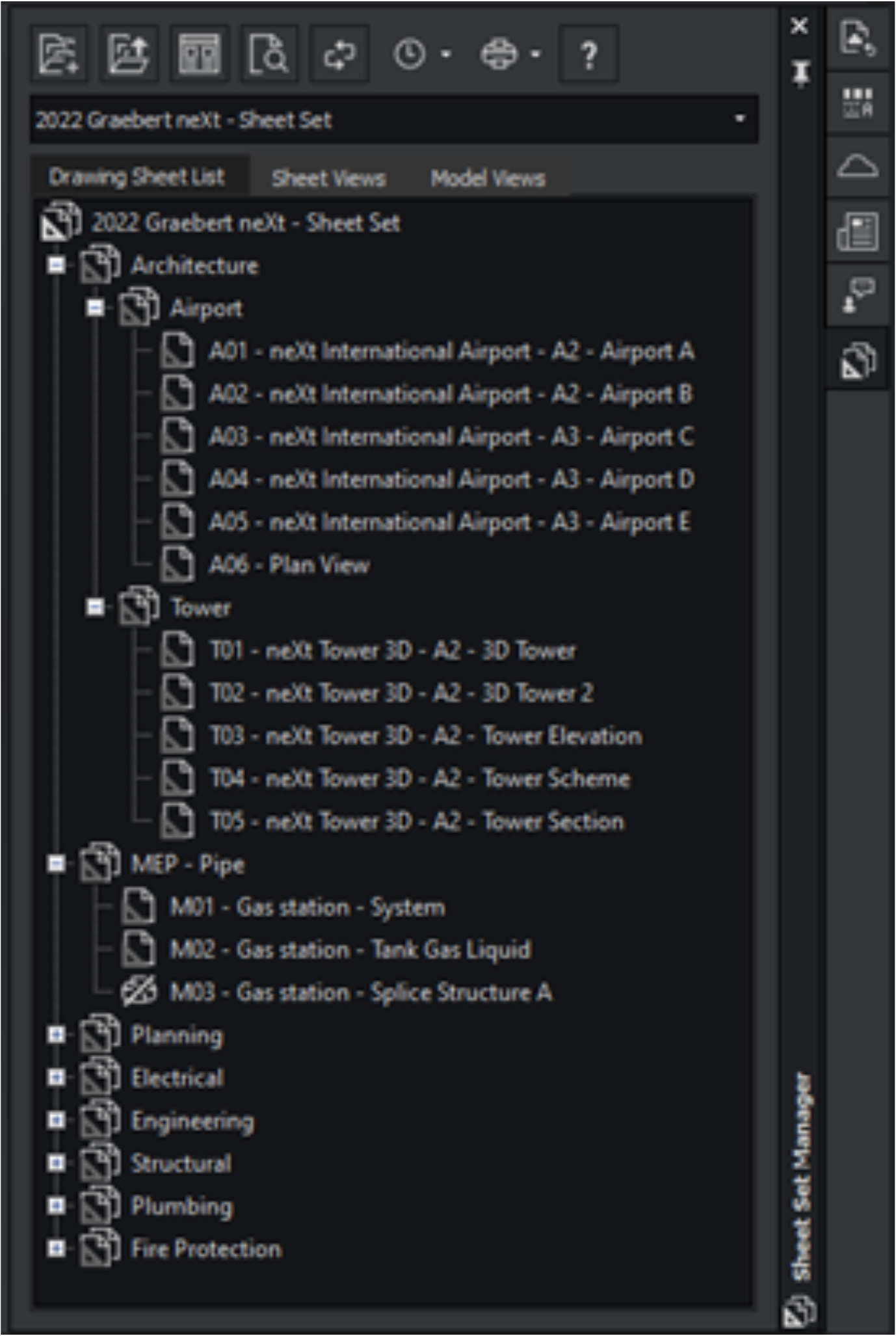This screenshot has height=1336, width=896.
Task: Click the crossed-out sheet icon beside M03
Action: (139, 993)
